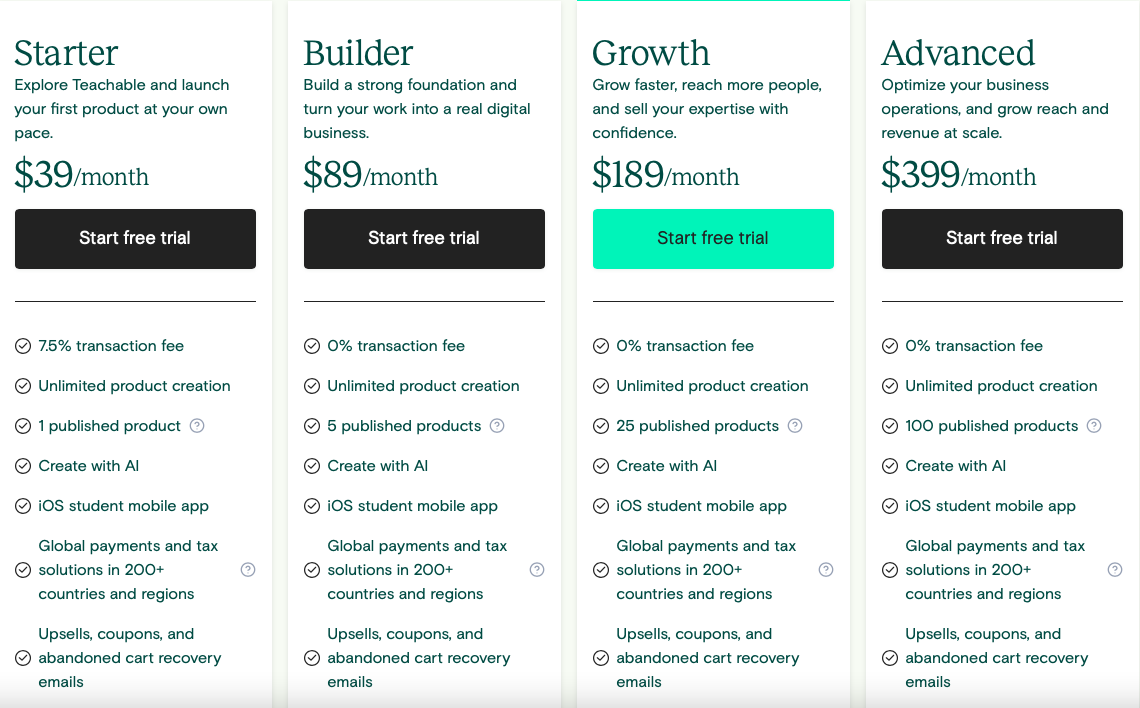Click Builder global payments help icon

tap(537, 570)
